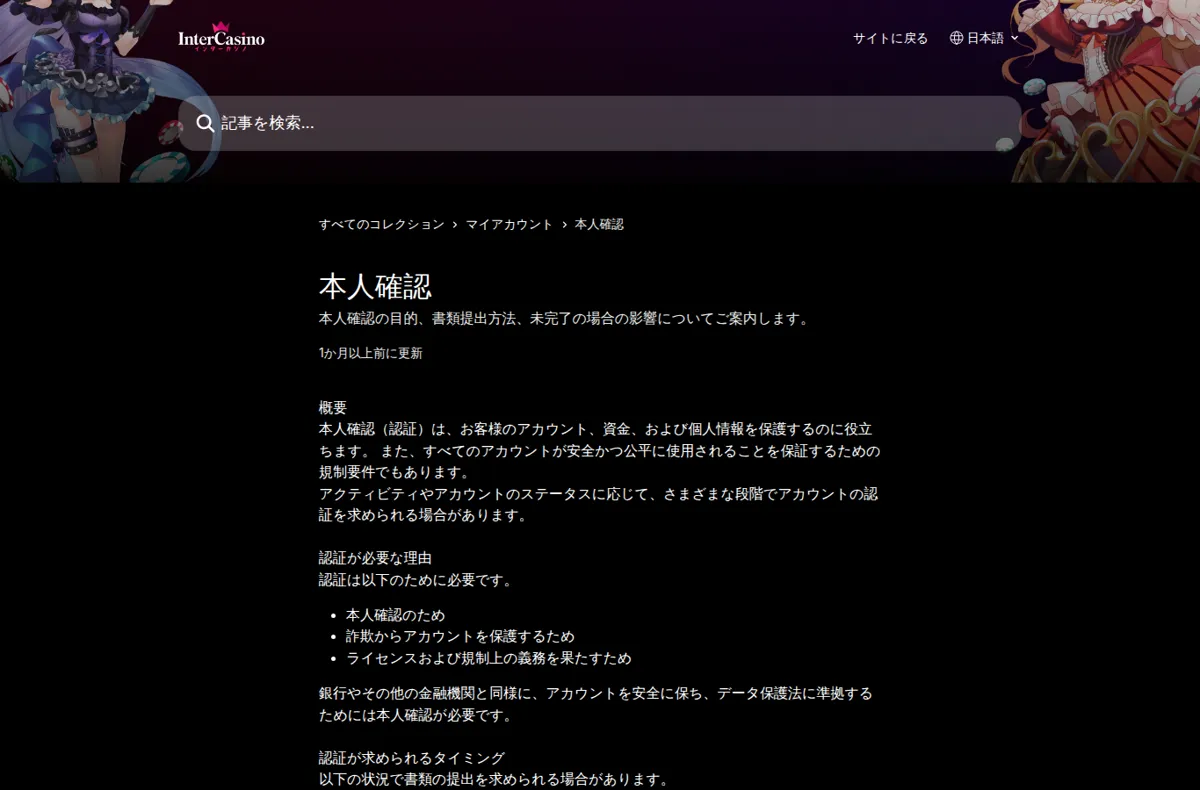Go to すべてのコレクション breadcrumb
Screen dimensions: 1200x790
(x=381, y=224)
